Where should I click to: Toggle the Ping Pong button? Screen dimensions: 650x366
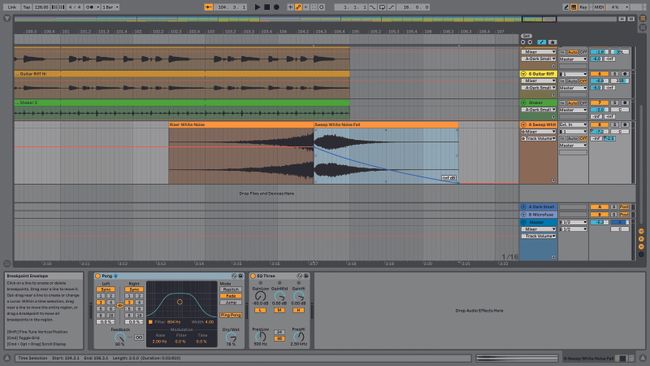pyautogui.click(x=230, y=315)
